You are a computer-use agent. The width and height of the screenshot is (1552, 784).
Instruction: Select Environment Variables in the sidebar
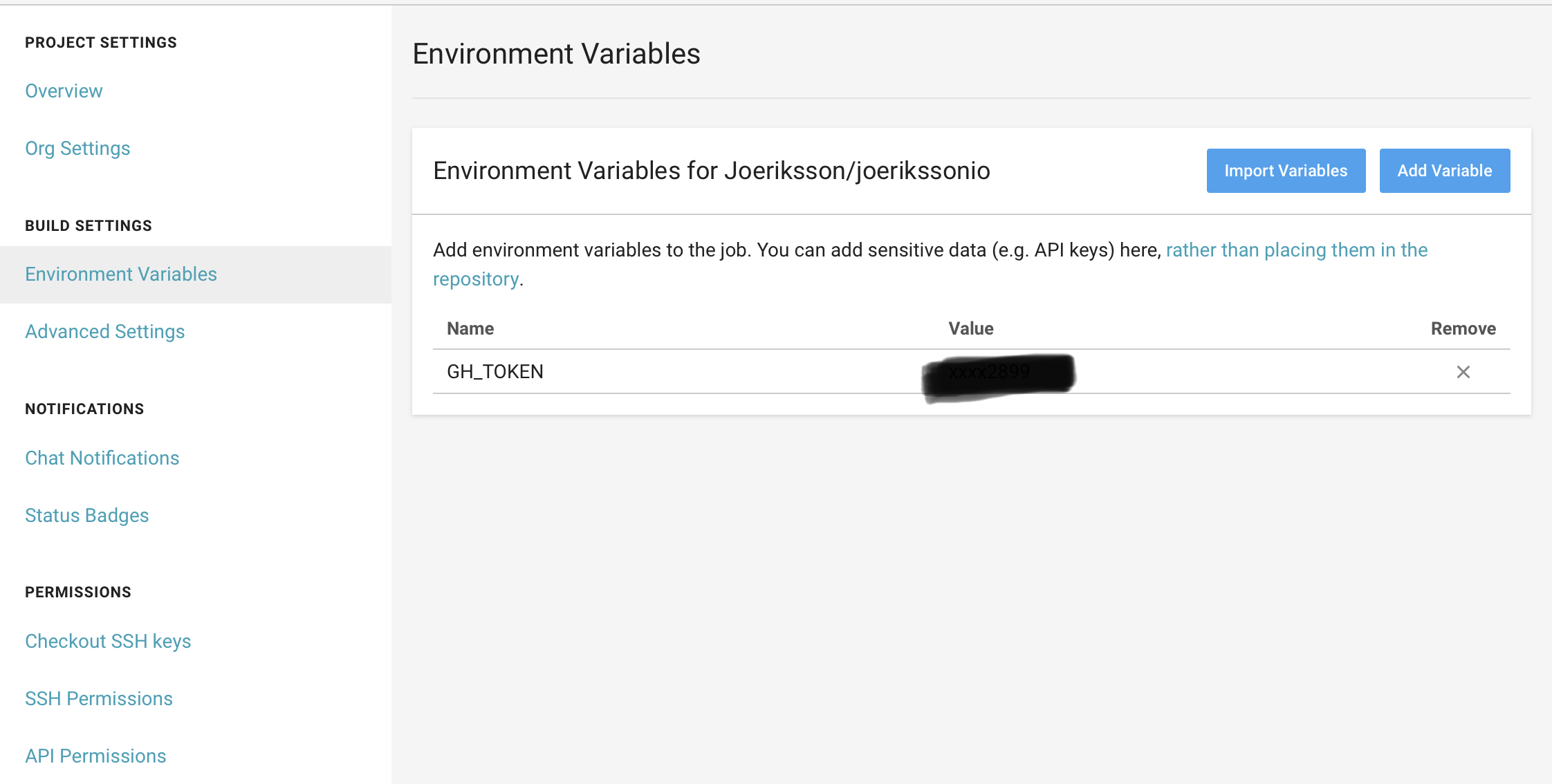point(120,274)
